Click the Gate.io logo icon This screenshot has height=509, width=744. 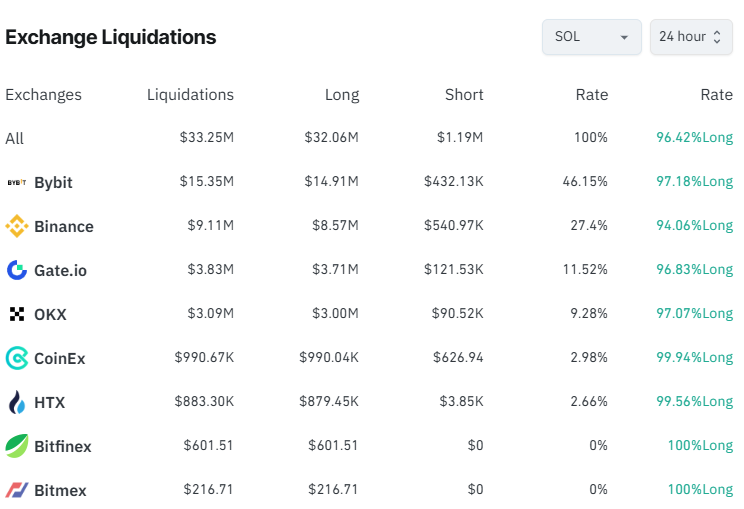[16, 270]
